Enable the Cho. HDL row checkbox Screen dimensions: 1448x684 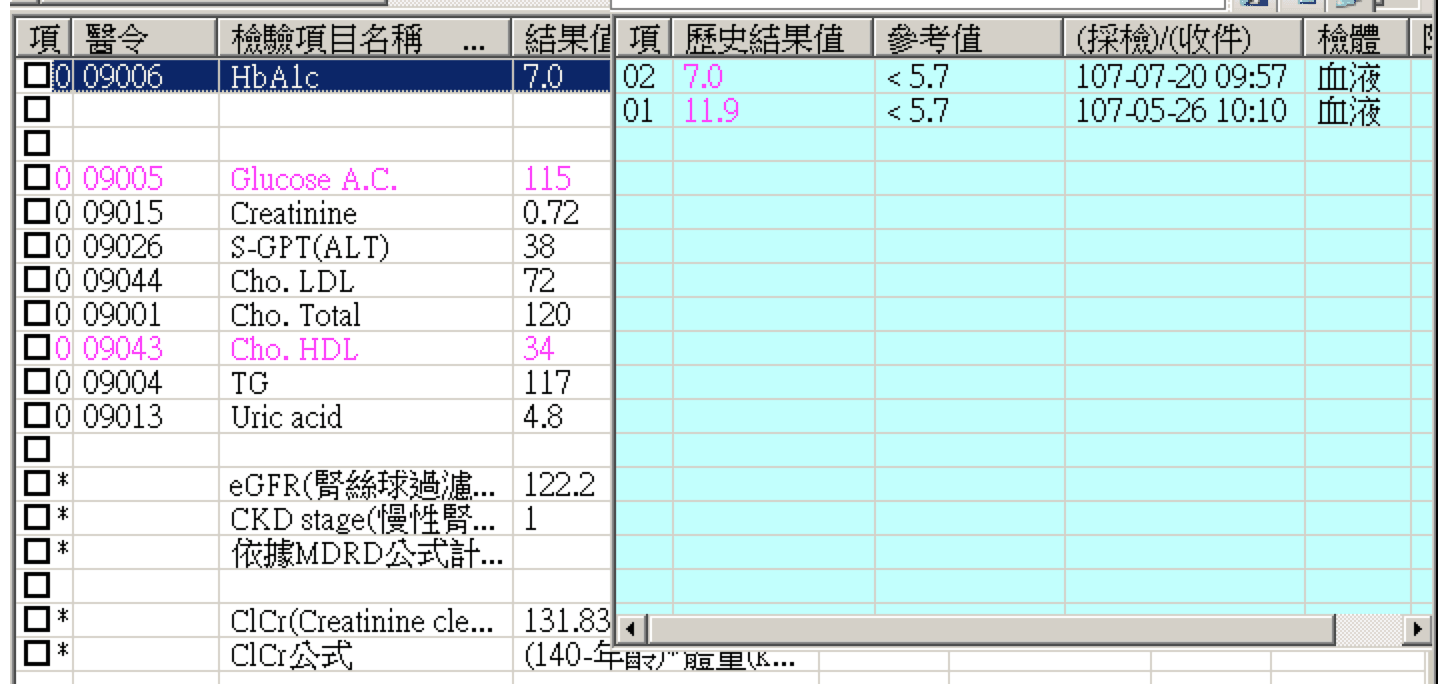[x=37, y=348]
